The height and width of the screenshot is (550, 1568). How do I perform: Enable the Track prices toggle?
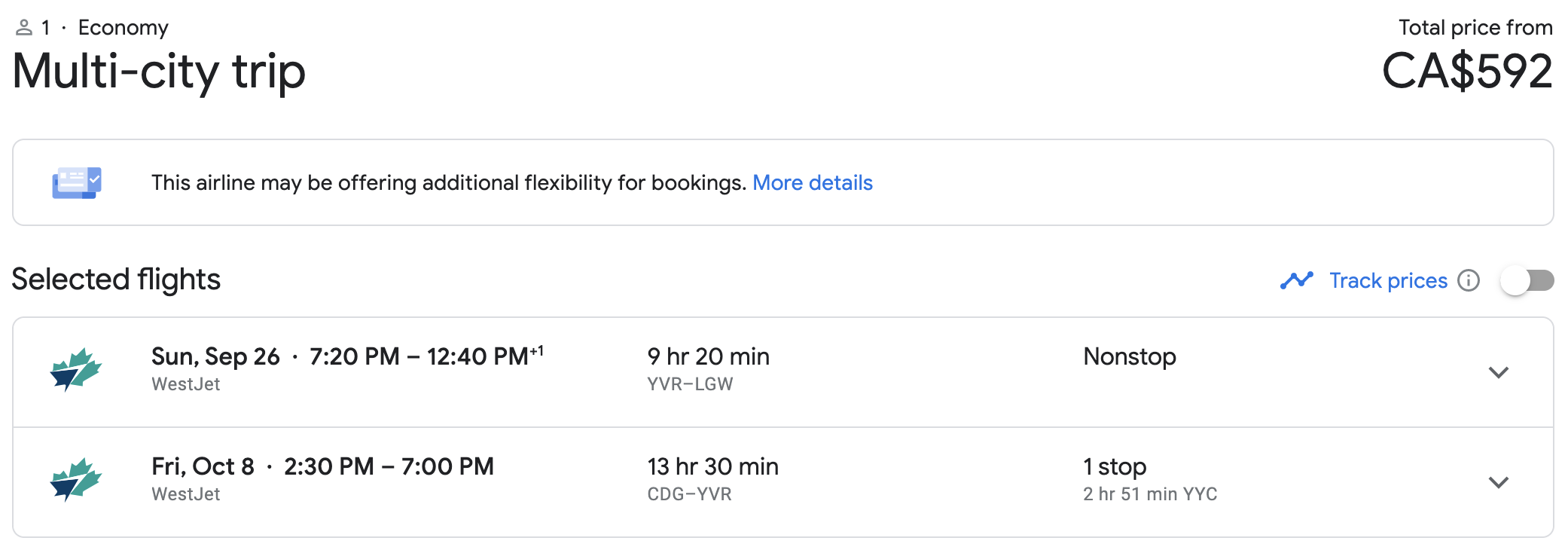pyautogui.click(x=1527, y=280)
